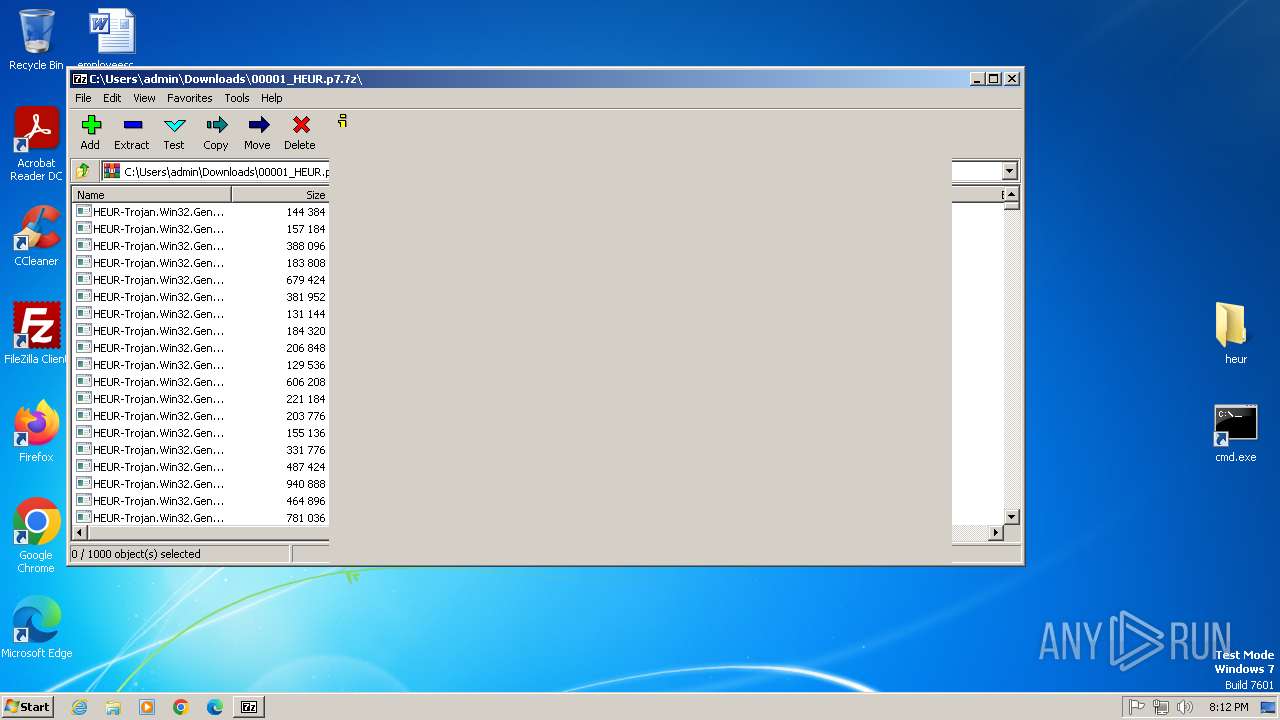Select the file with size 487 424
Image resolution: width=1280 pixels, height=720 pixels.
200,467
